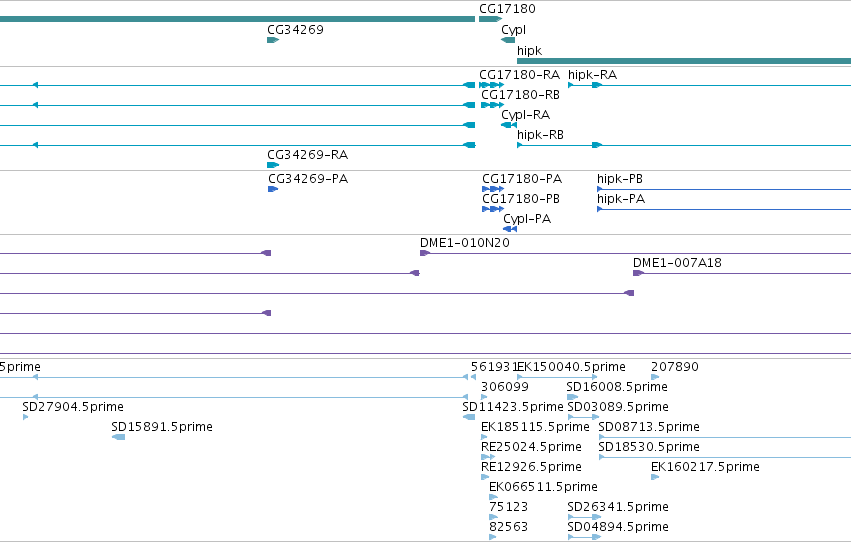This screenshot has height=542, width=851.
Task: Click the hipk-RA transcript label
Action: click(592, 75)
